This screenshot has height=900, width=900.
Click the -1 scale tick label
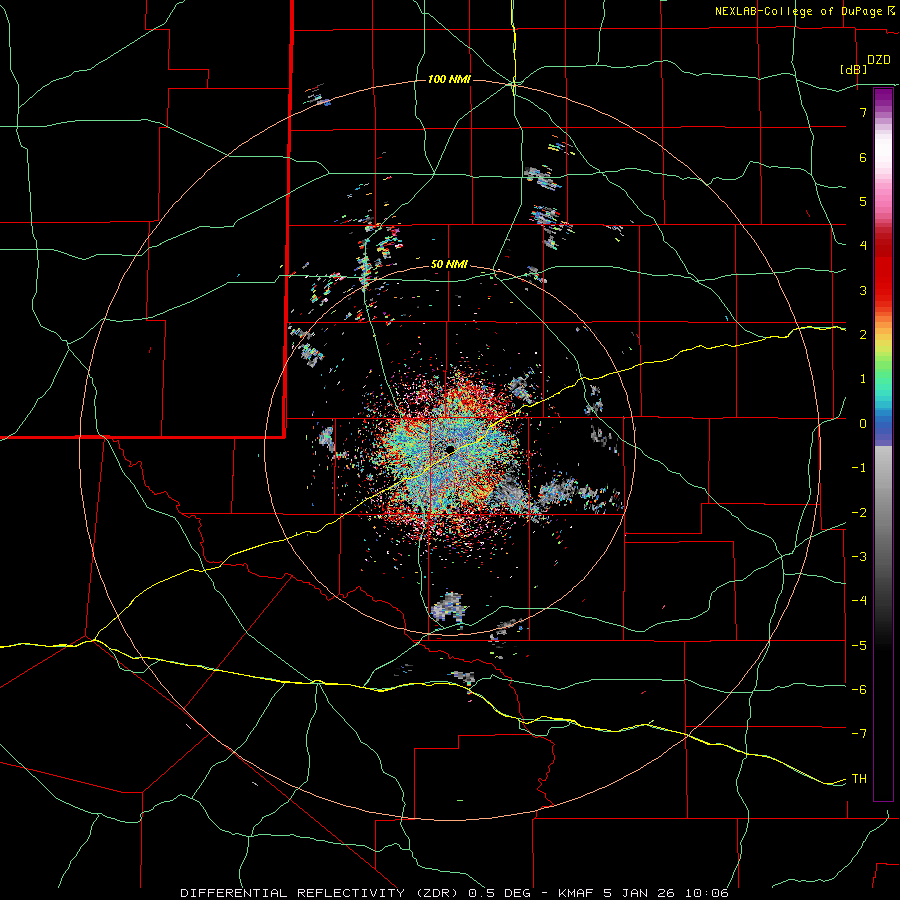coord(859,468)
